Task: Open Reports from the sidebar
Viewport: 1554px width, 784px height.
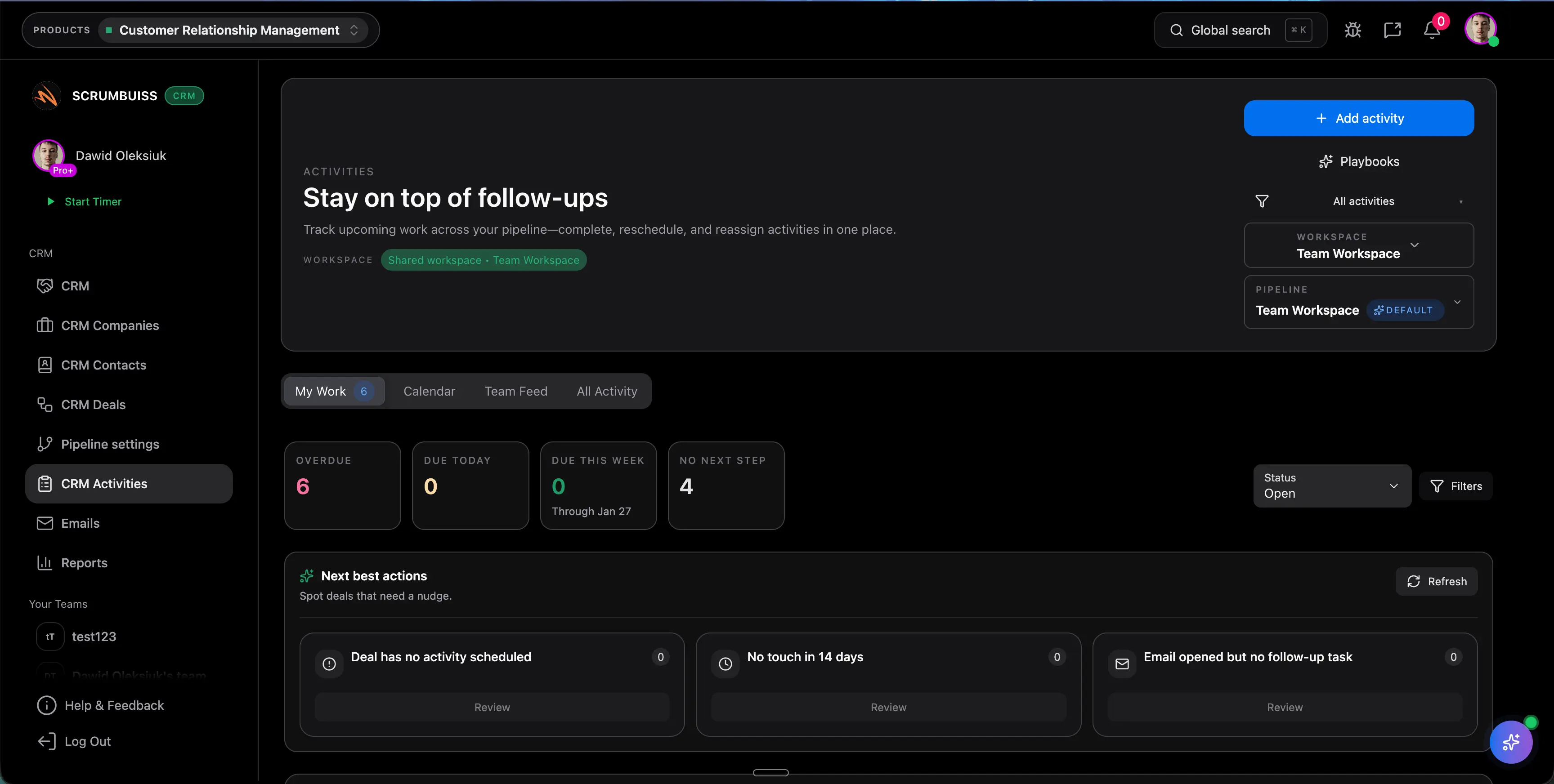Action: pos(84,563)
